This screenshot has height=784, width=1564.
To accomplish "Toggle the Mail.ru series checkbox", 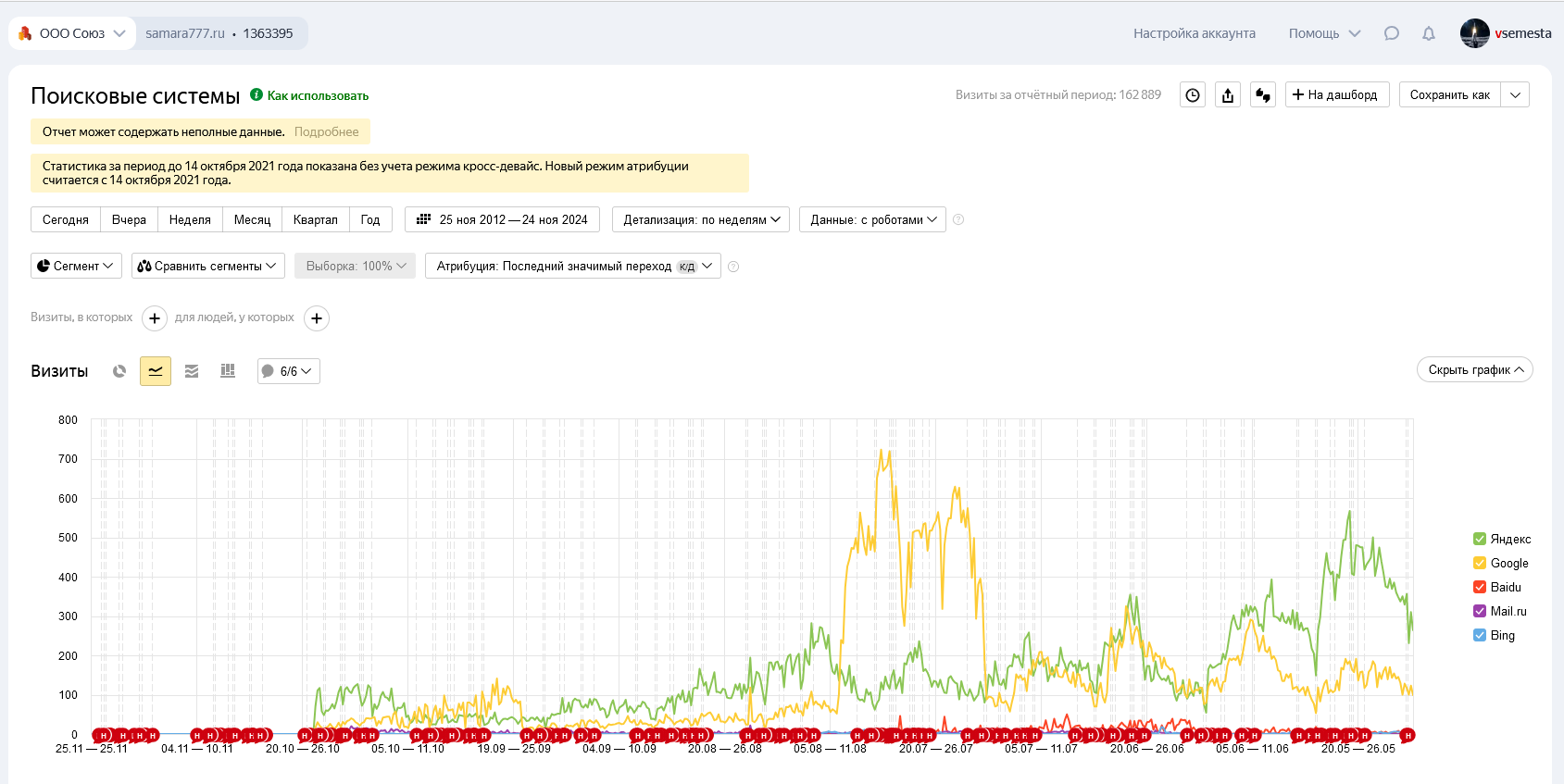I will tap(1480, 611).
